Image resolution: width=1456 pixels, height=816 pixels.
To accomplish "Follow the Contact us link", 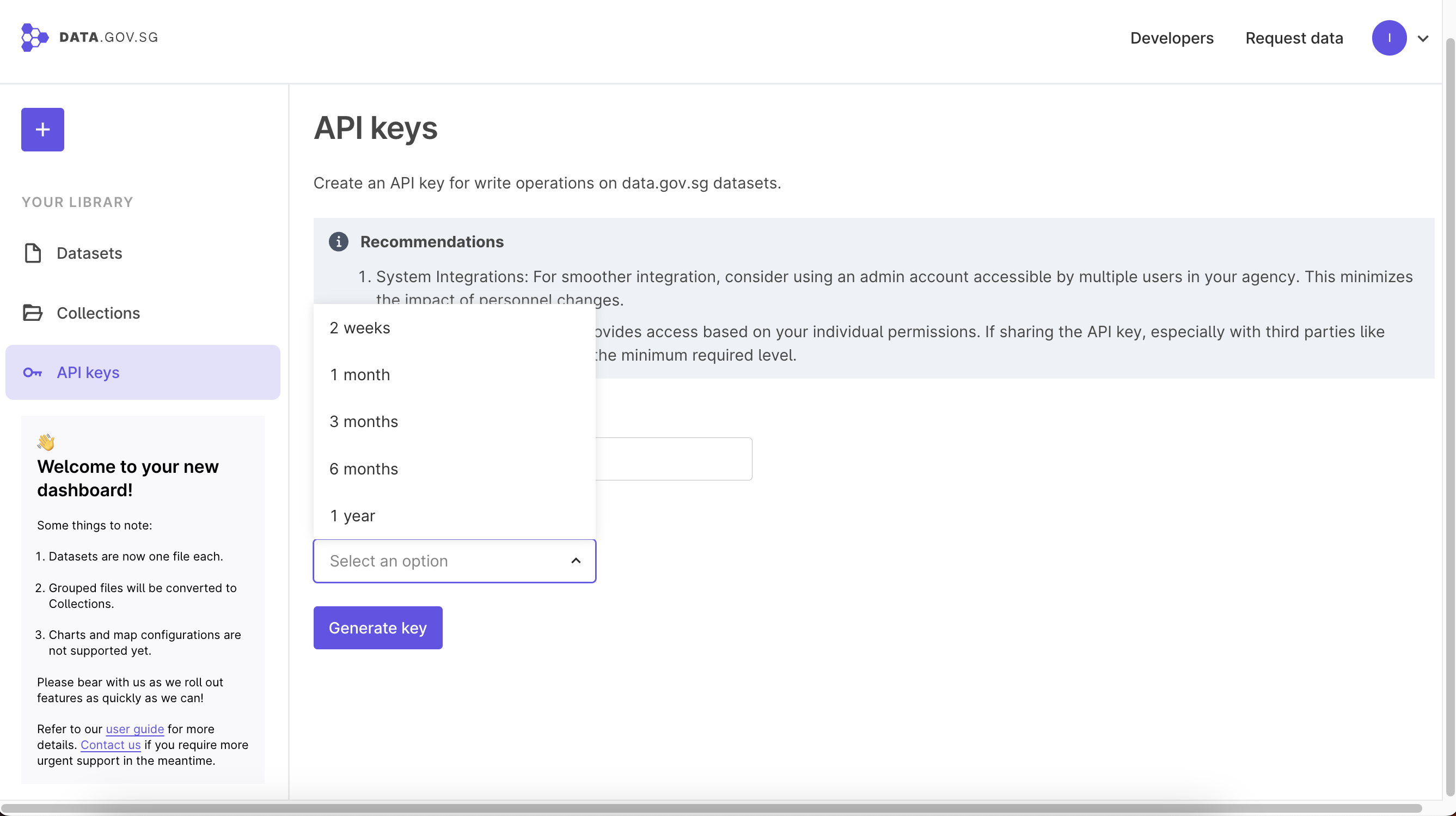I will coord(110,745).
